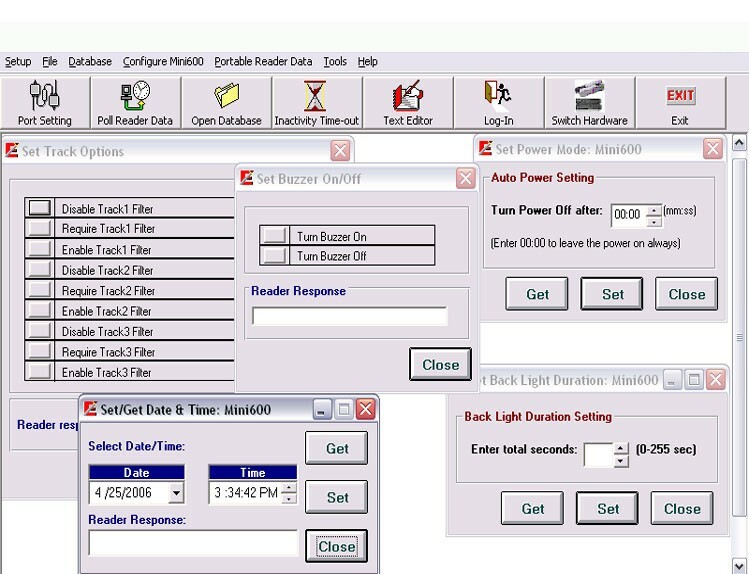The image size is (749, 574).
Task: Toggle Require Track1 Filter option
Action: [x=40, y=228]
